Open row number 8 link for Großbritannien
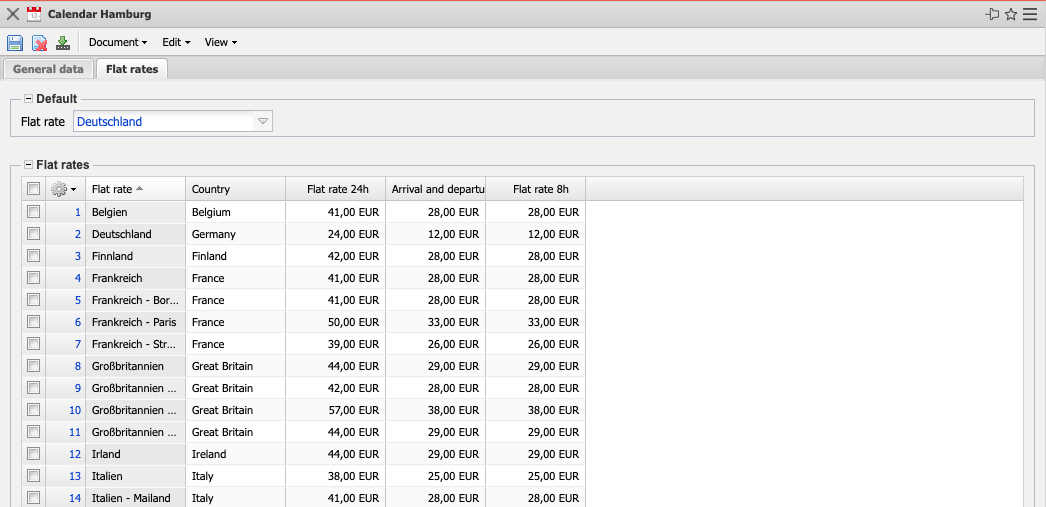1046x507 pixels. (x=77, y=366)
